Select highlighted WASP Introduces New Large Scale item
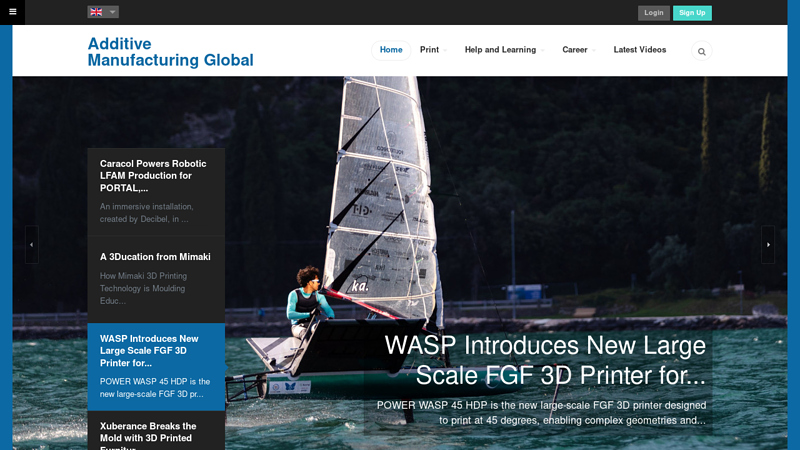This screenshot has width=800, height=450. (156, 367)
